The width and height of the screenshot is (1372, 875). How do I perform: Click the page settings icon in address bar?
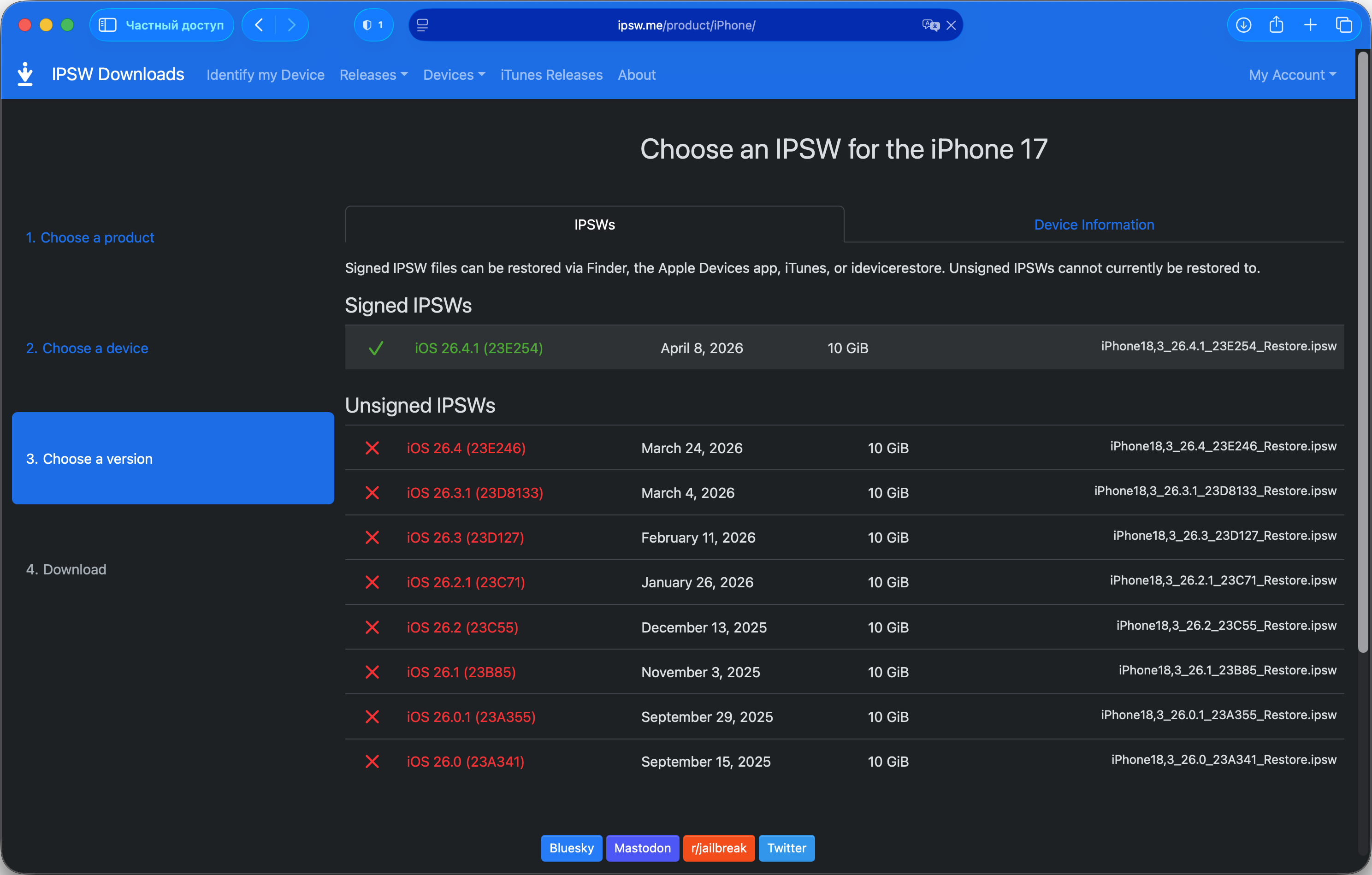[x=423, y=25]
